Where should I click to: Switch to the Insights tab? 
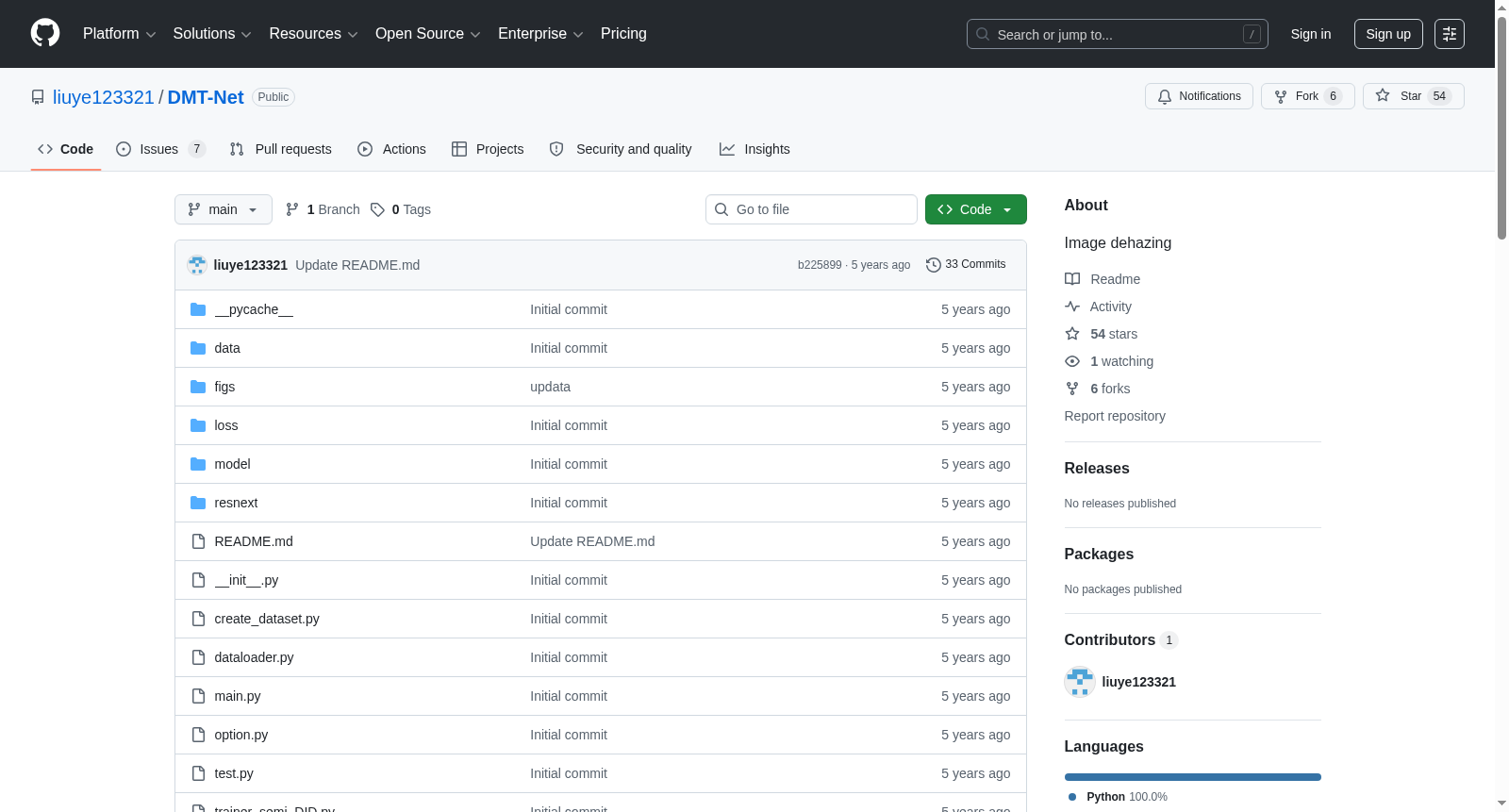[754, 149]
